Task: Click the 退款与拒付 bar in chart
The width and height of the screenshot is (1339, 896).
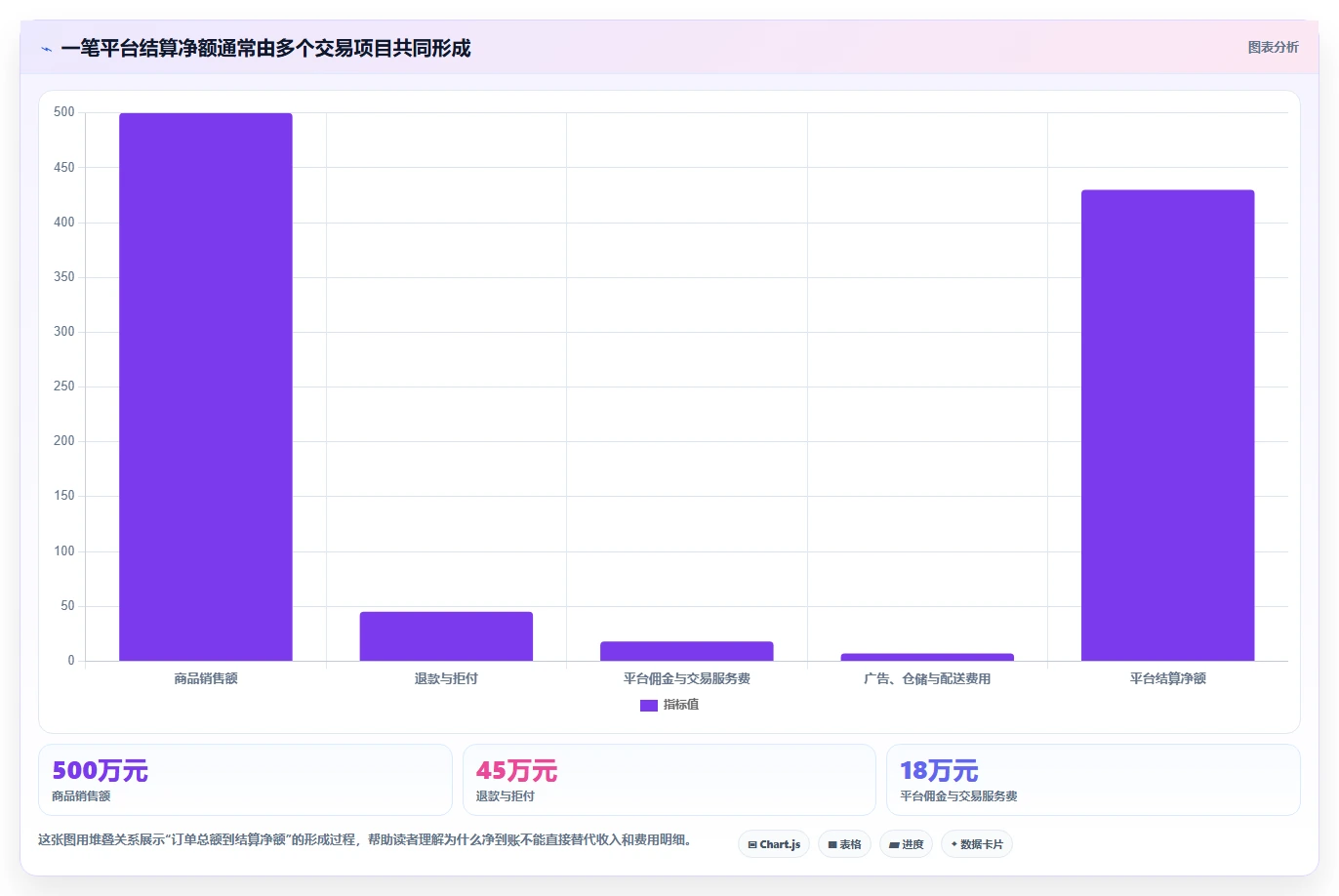Action: pos(446,636)
